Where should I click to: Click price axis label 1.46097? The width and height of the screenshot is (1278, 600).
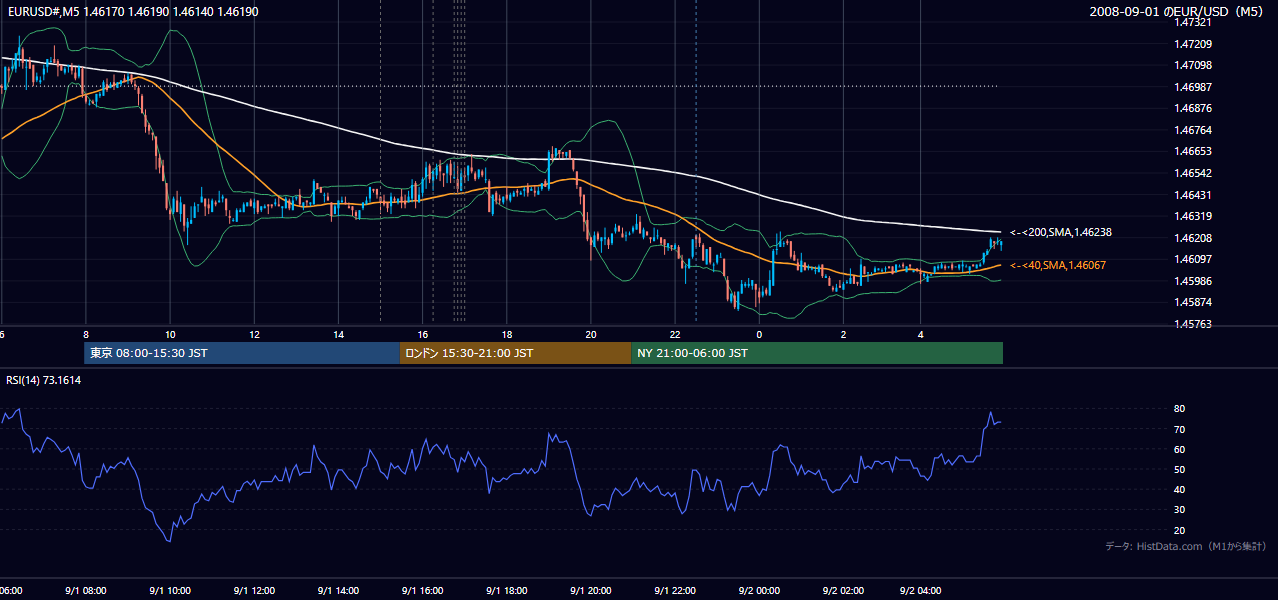coord(1194,259)
